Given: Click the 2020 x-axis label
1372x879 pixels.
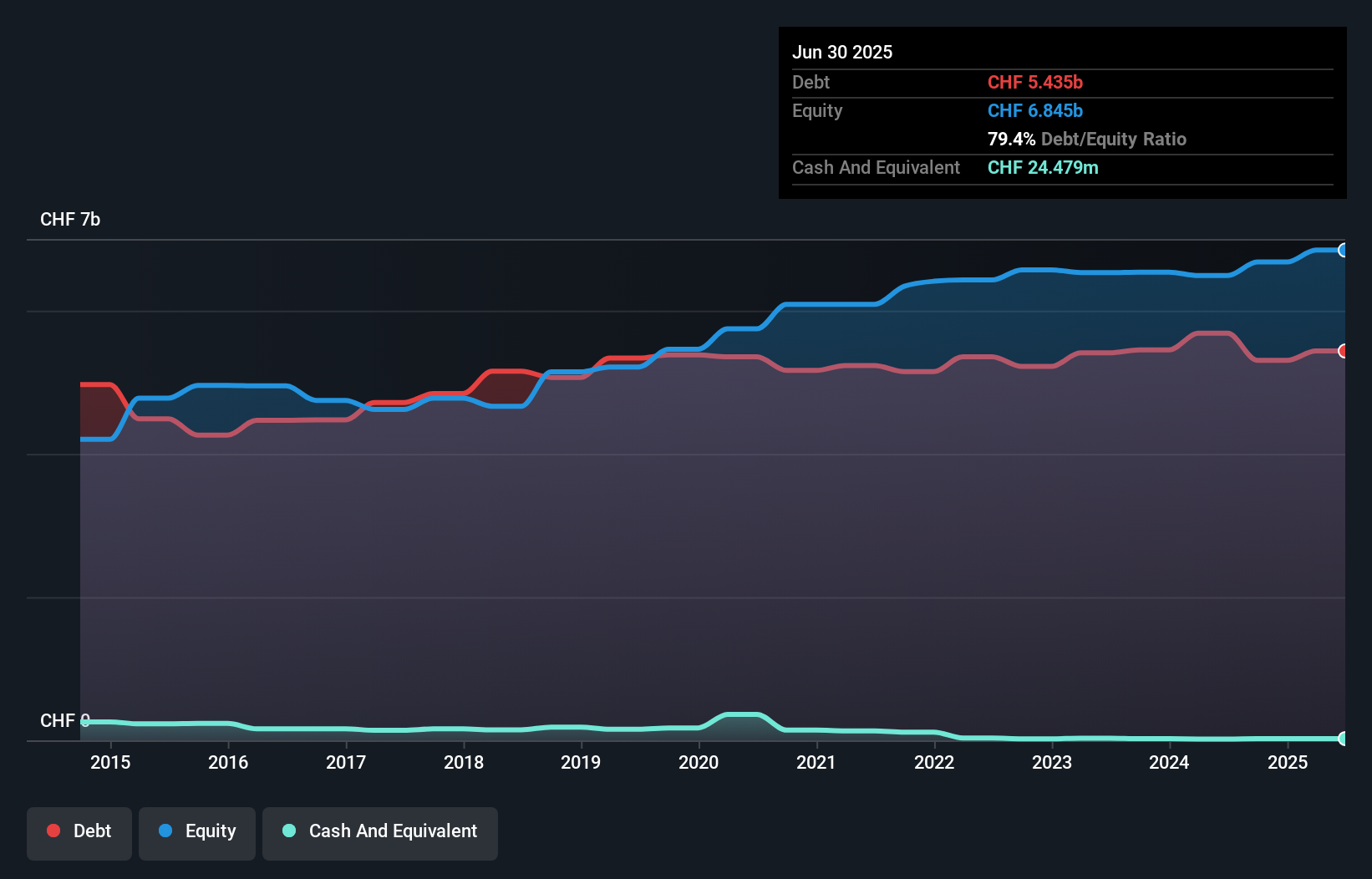Looking at the screenshot, I should pyautogui.click(x=699, y=763).
